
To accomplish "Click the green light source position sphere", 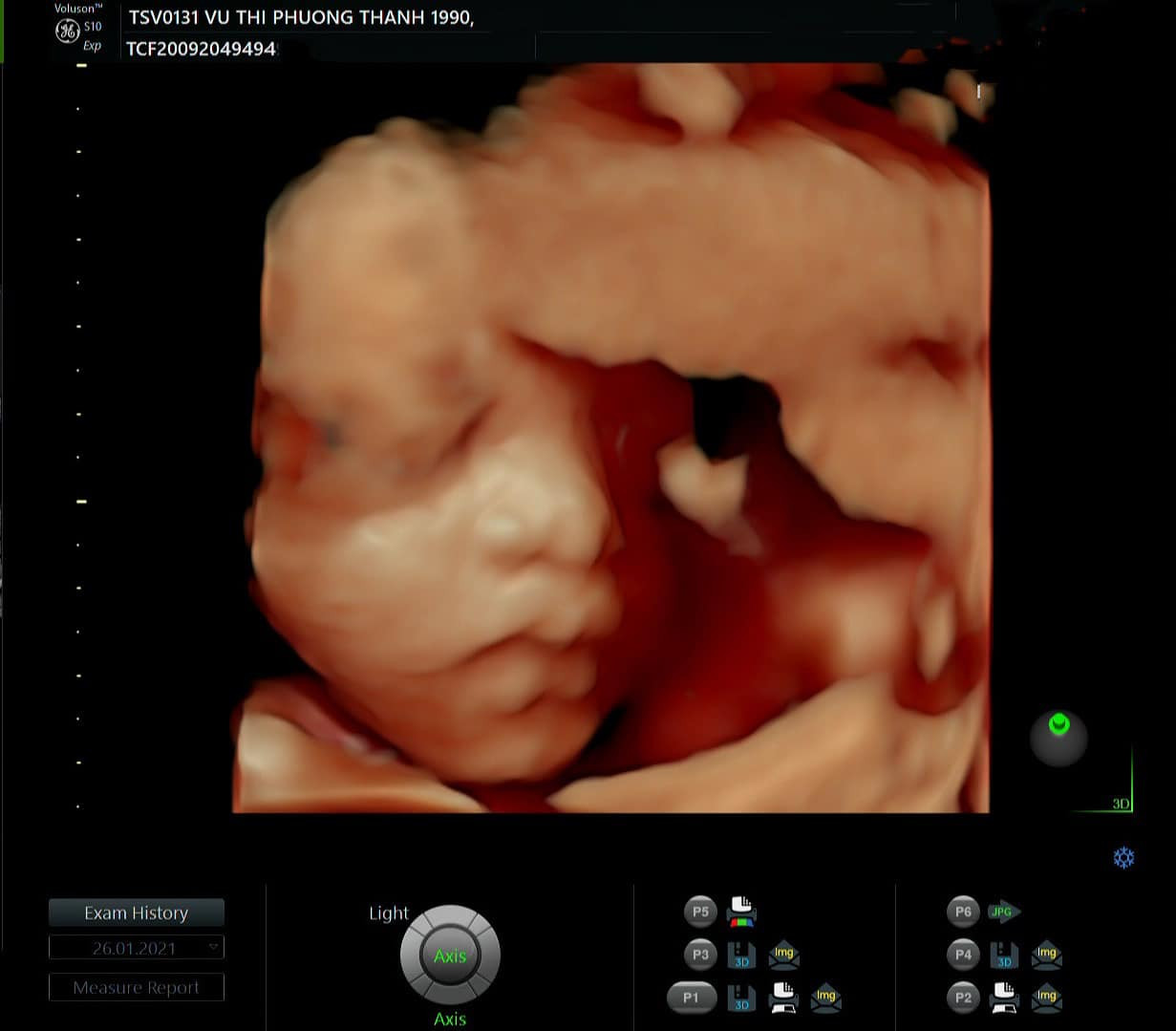I will tap(1058, 737).
